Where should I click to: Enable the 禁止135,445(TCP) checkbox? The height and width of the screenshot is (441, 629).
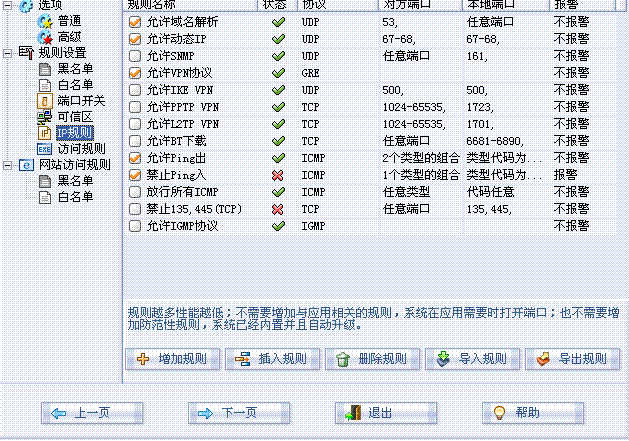[135, 209]
